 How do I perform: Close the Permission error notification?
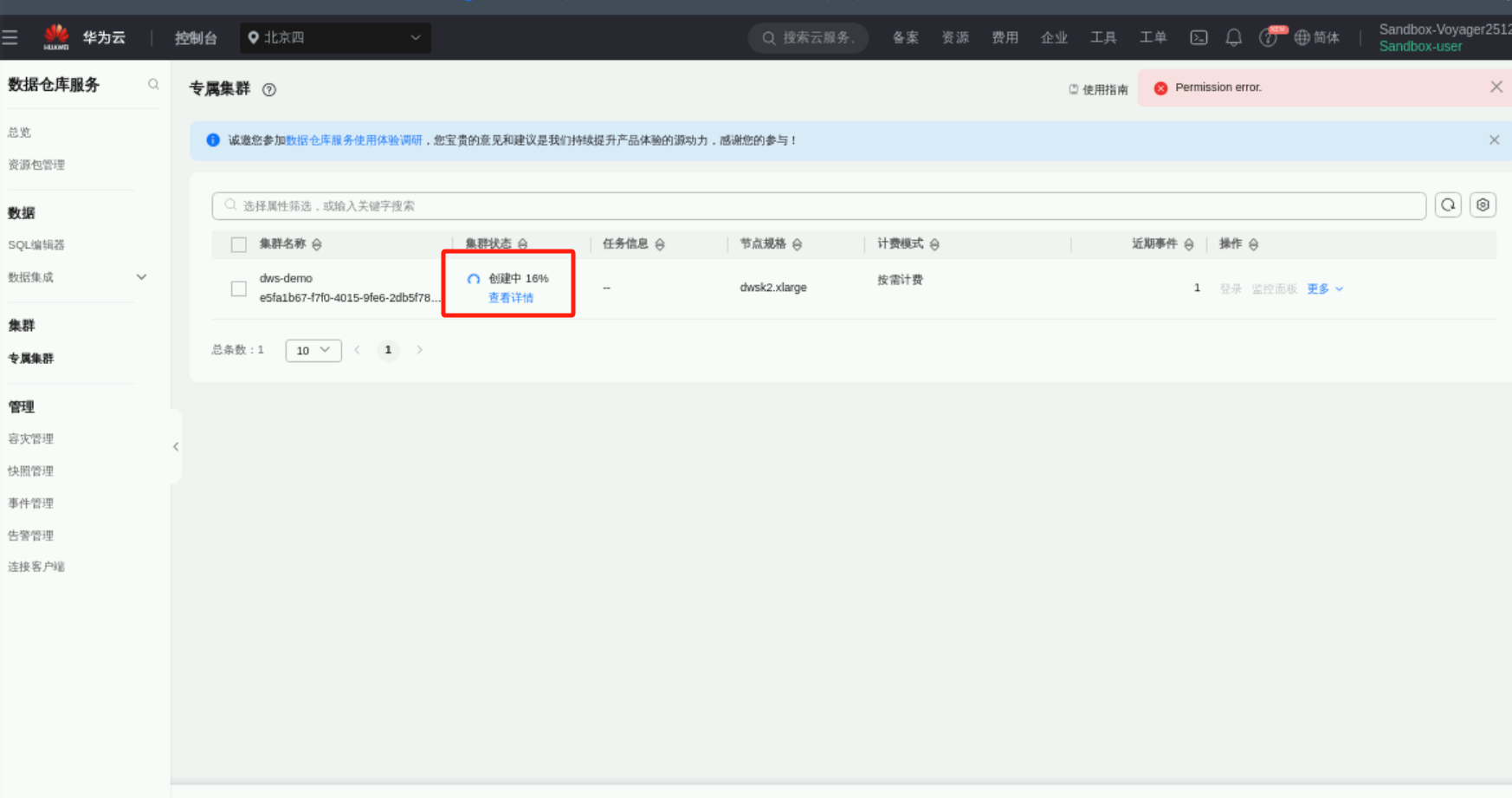(x=1496, y=87)
